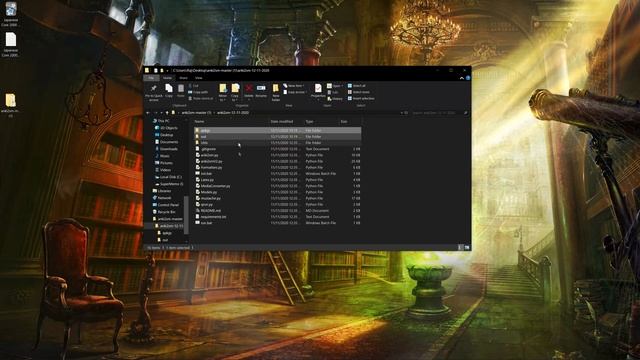Click anki2sm-master (1) in the breadcrumb

pyautogui.click(x=196, y=113)
